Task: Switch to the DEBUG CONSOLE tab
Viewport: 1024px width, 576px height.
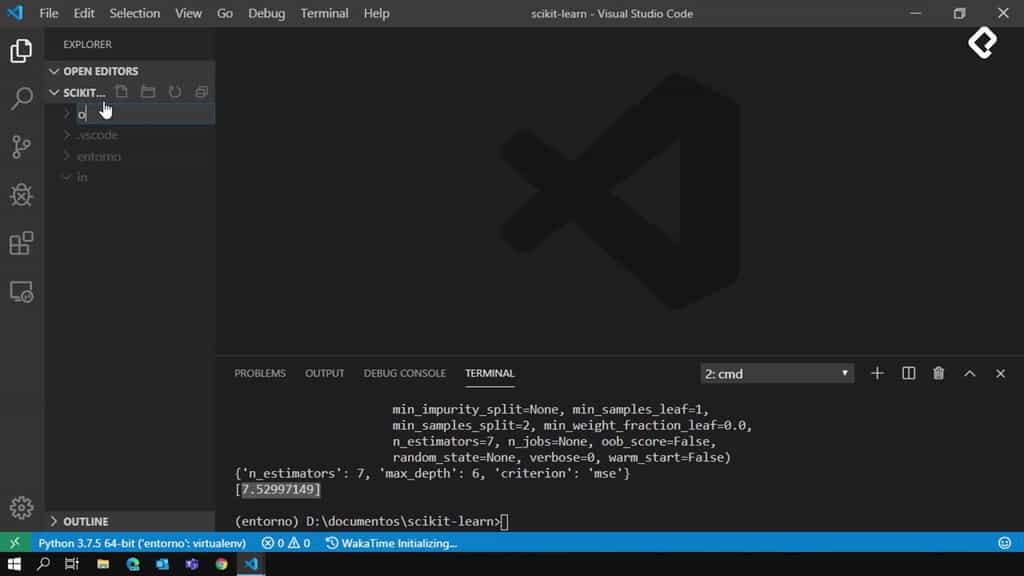Action: pyautogui.click(x=404, y=372)
